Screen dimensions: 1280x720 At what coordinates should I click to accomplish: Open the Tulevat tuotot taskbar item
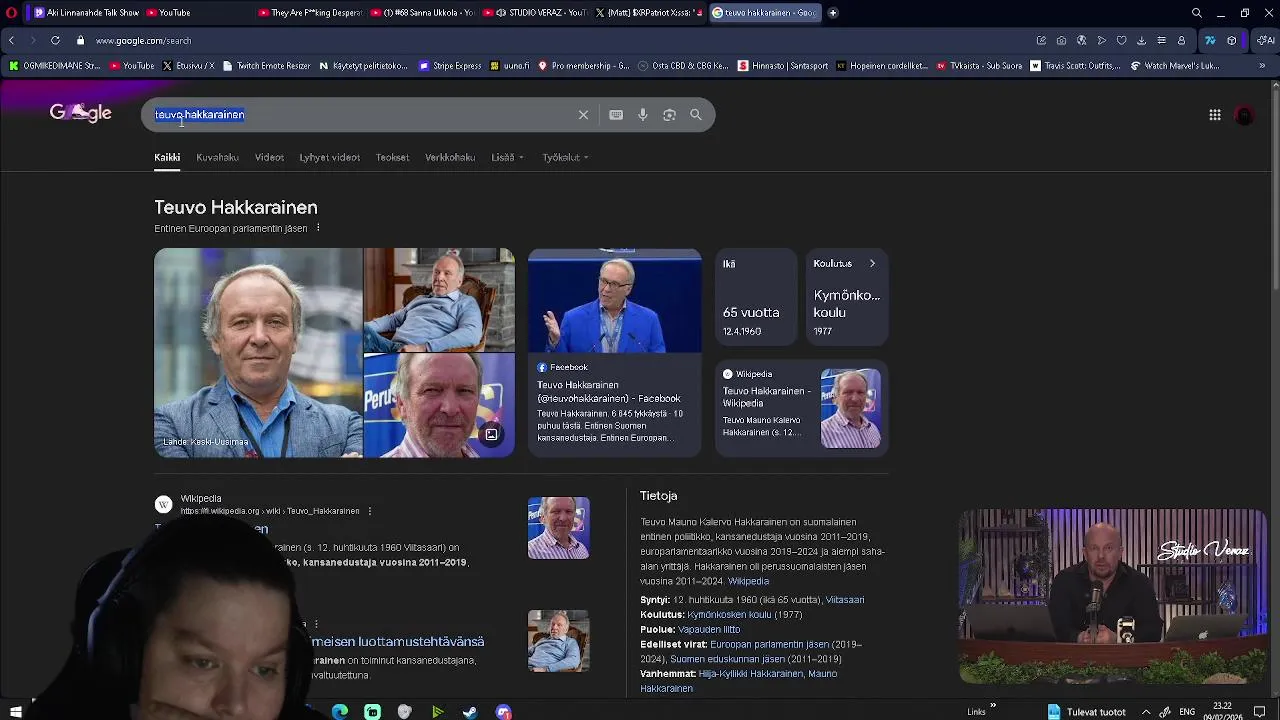pos(1086,712)
